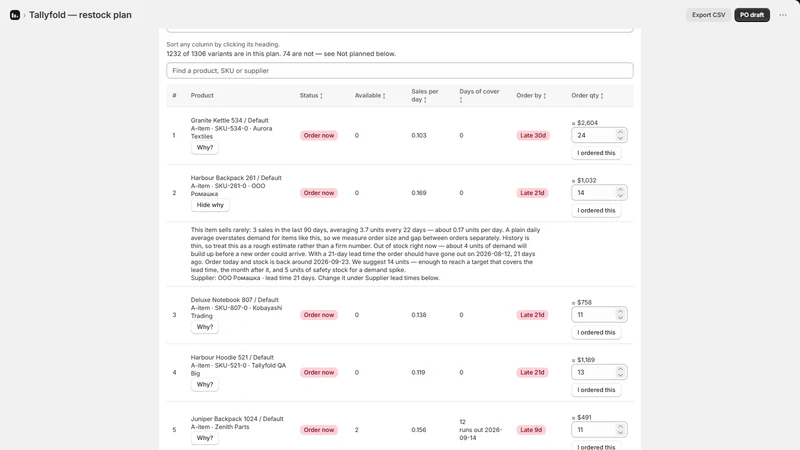
Task: Sort by the Status column heading
Action: [311, 95]
